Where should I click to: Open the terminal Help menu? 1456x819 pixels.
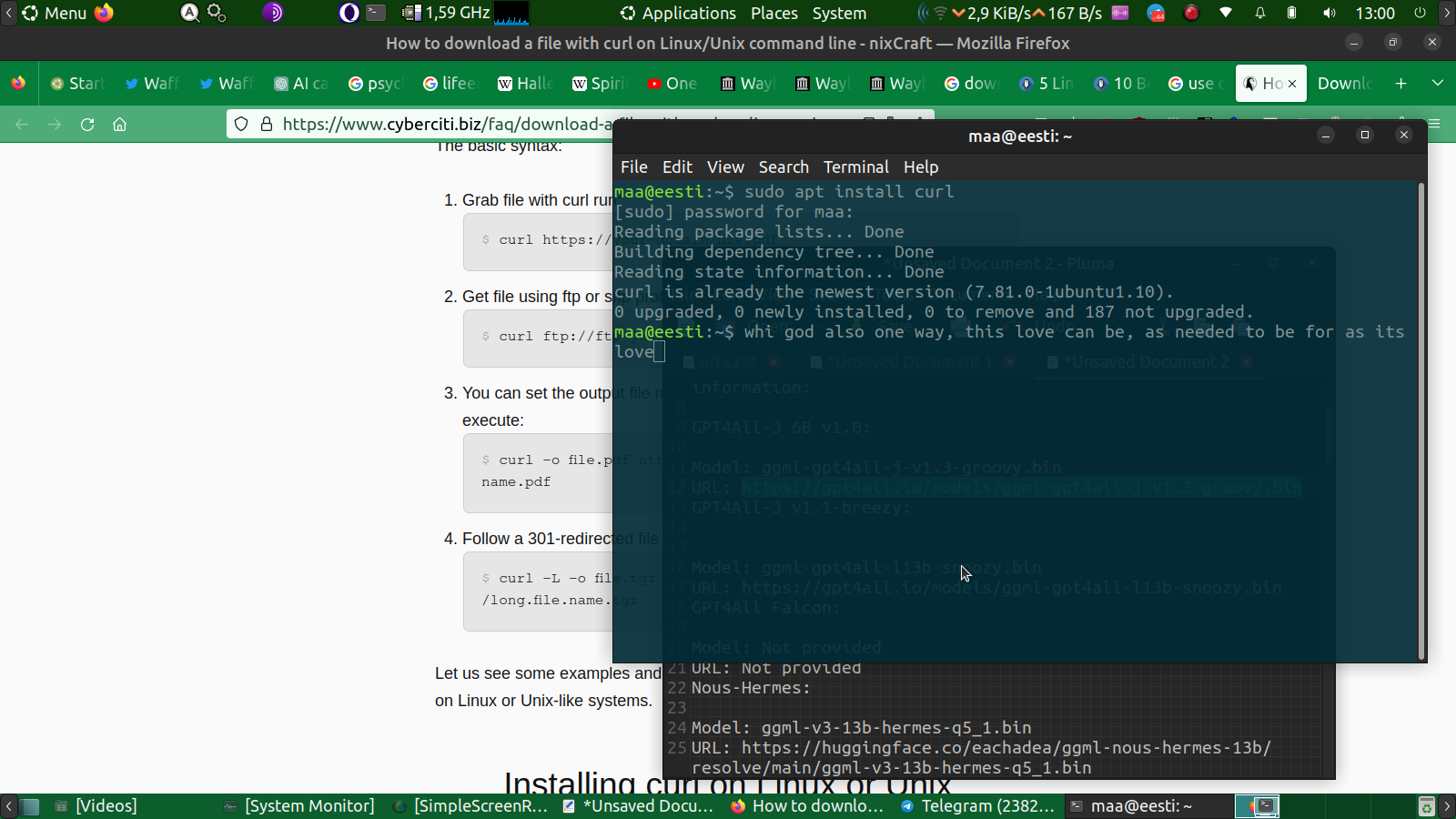[x=921, y=167]
